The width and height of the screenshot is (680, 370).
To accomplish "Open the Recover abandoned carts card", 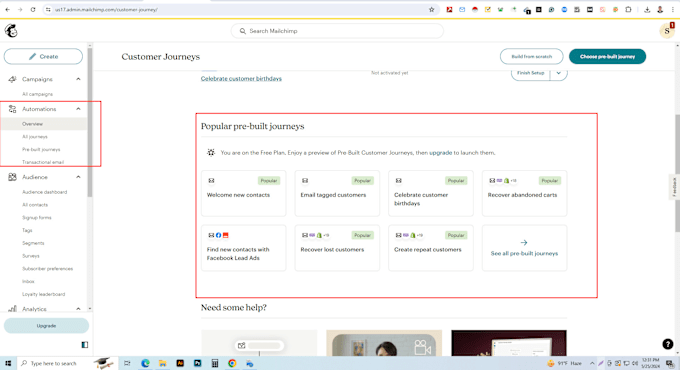I will (x=524, y=193).
